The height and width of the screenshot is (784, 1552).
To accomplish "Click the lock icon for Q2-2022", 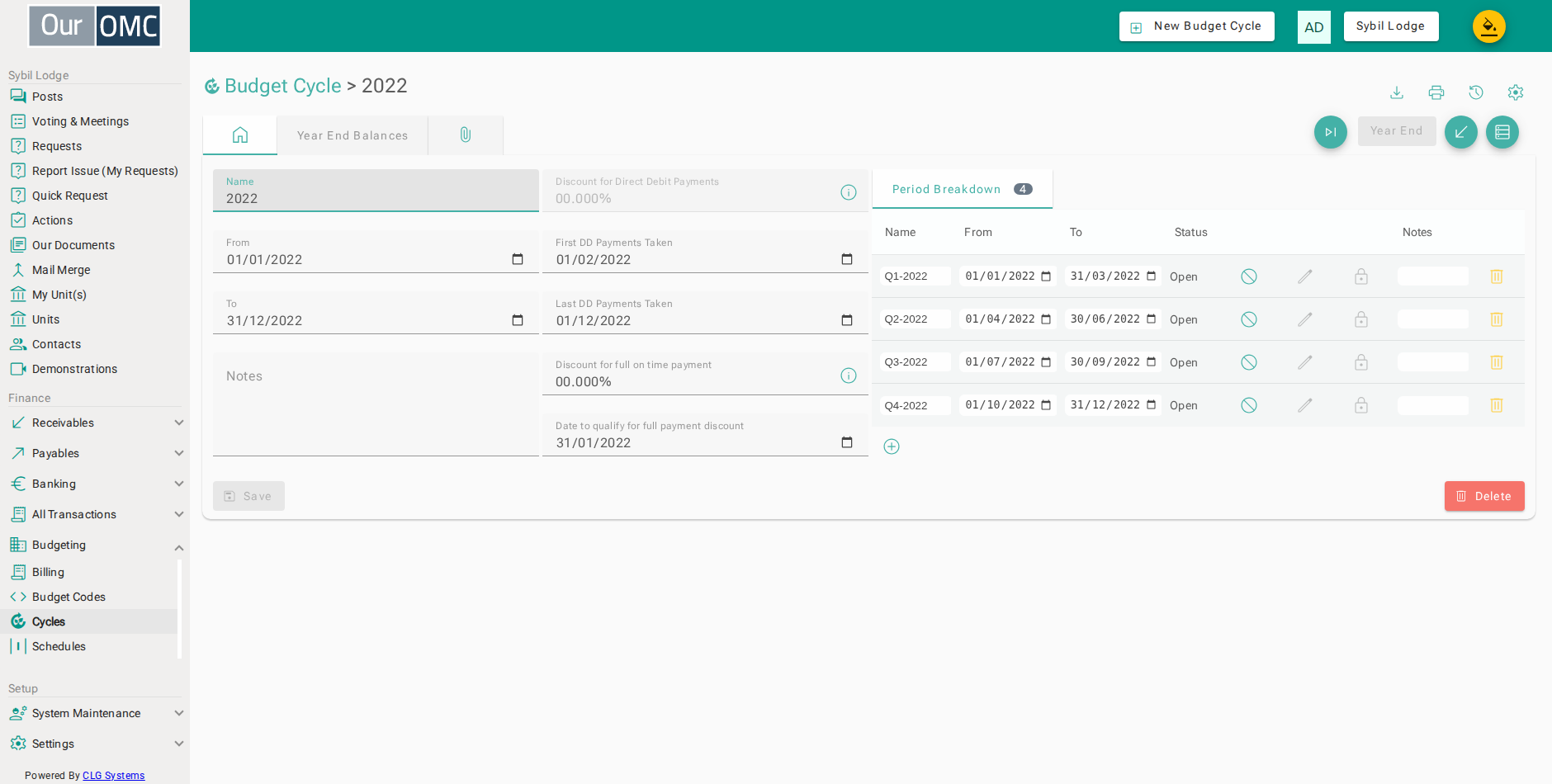I will tap(1361, 319).
